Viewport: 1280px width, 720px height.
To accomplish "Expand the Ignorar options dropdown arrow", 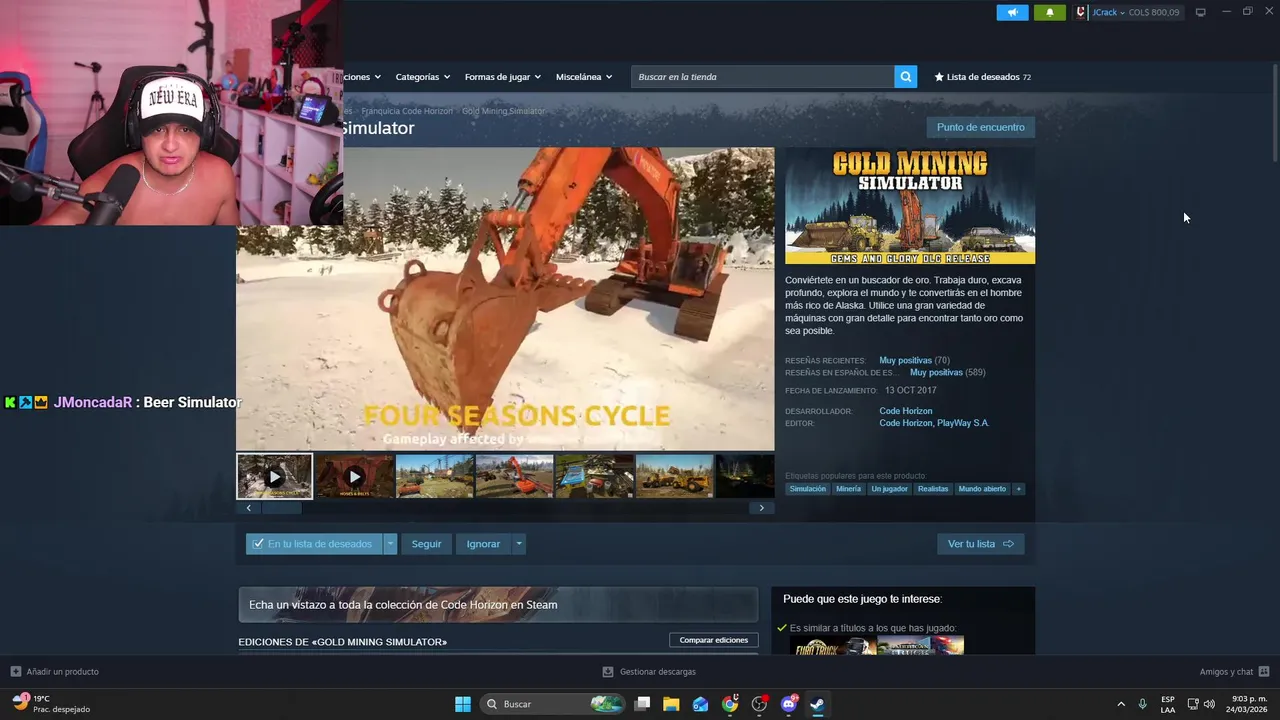I will [518, 544].
